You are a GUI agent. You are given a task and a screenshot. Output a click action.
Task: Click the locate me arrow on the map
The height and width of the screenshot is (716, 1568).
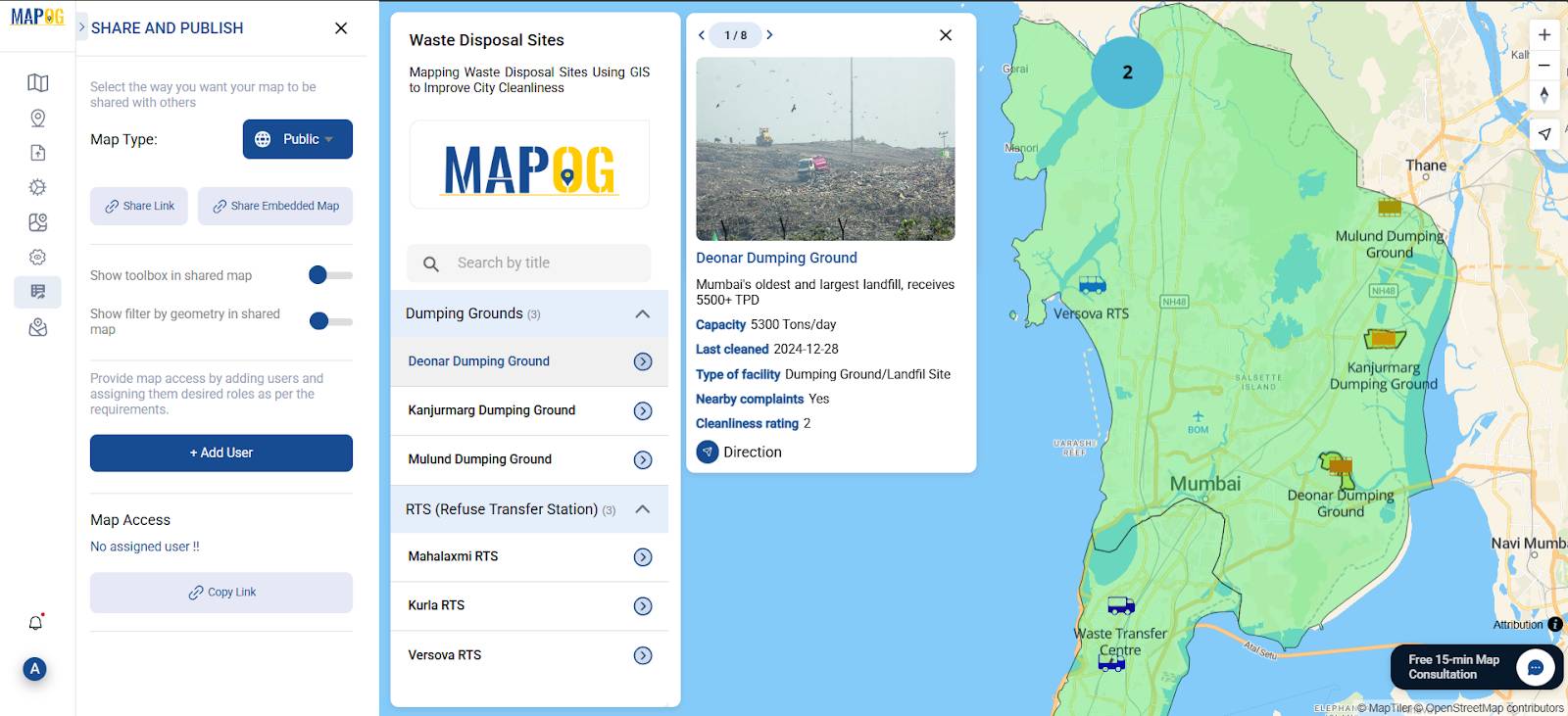pyautogui.click(x=1544, y=134)
